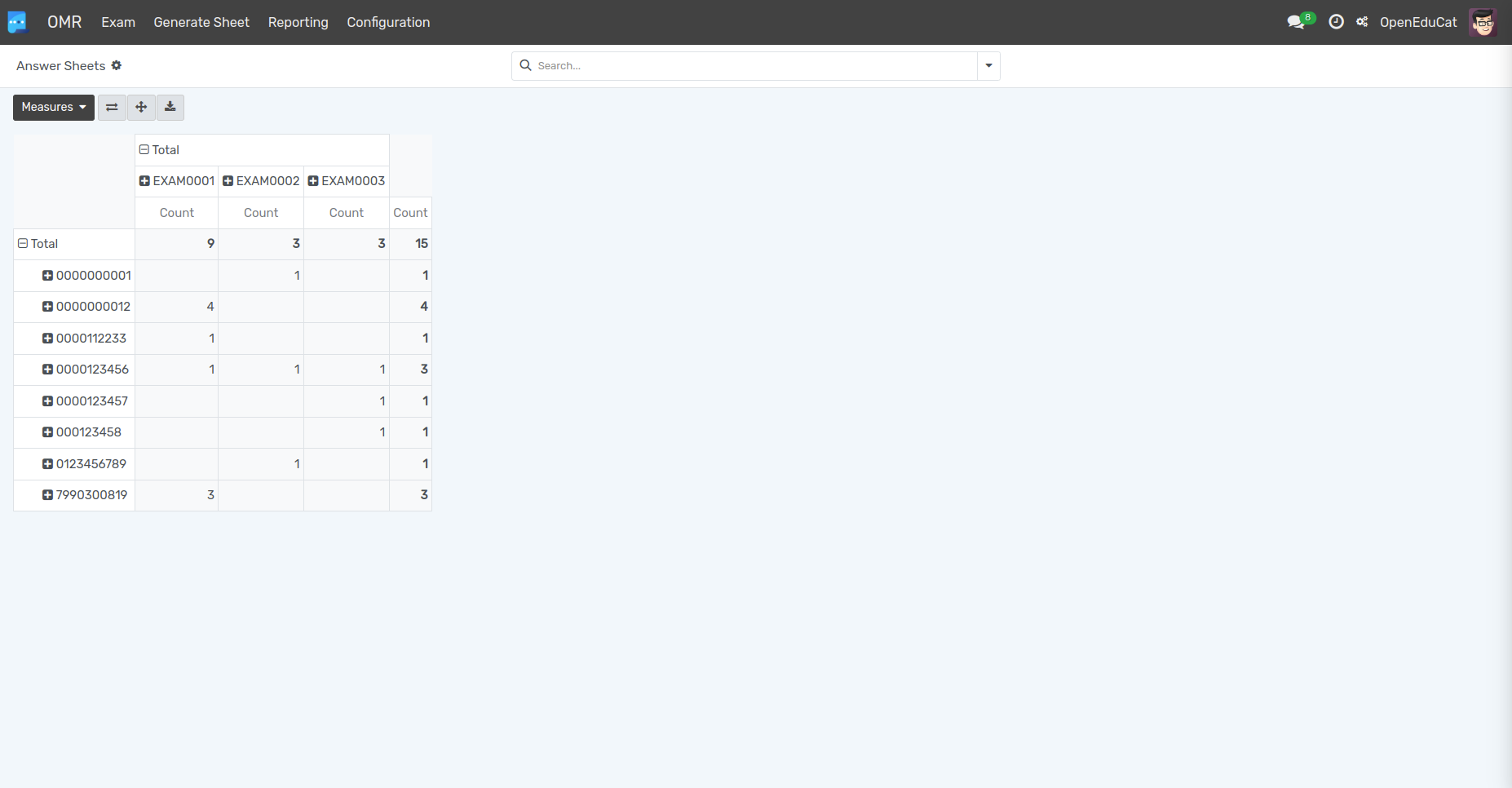This screenshot has height=788, width=1512.
Task: Click the cell 4 for row 0000000012 under EXAM0001
Action: click(177, 307)
